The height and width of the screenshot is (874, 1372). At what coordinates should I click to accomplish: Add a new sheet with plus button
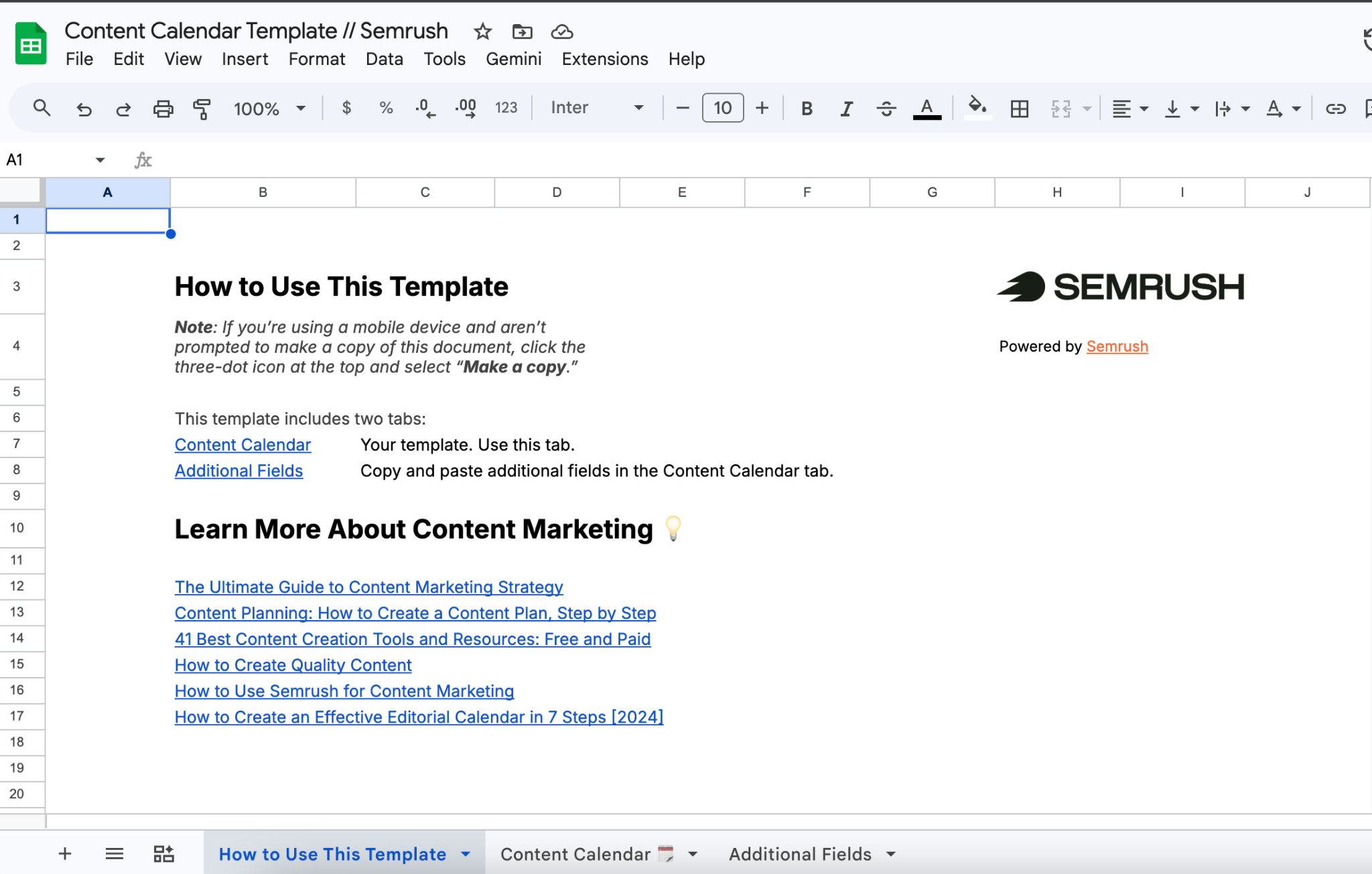tap(65, 853)
